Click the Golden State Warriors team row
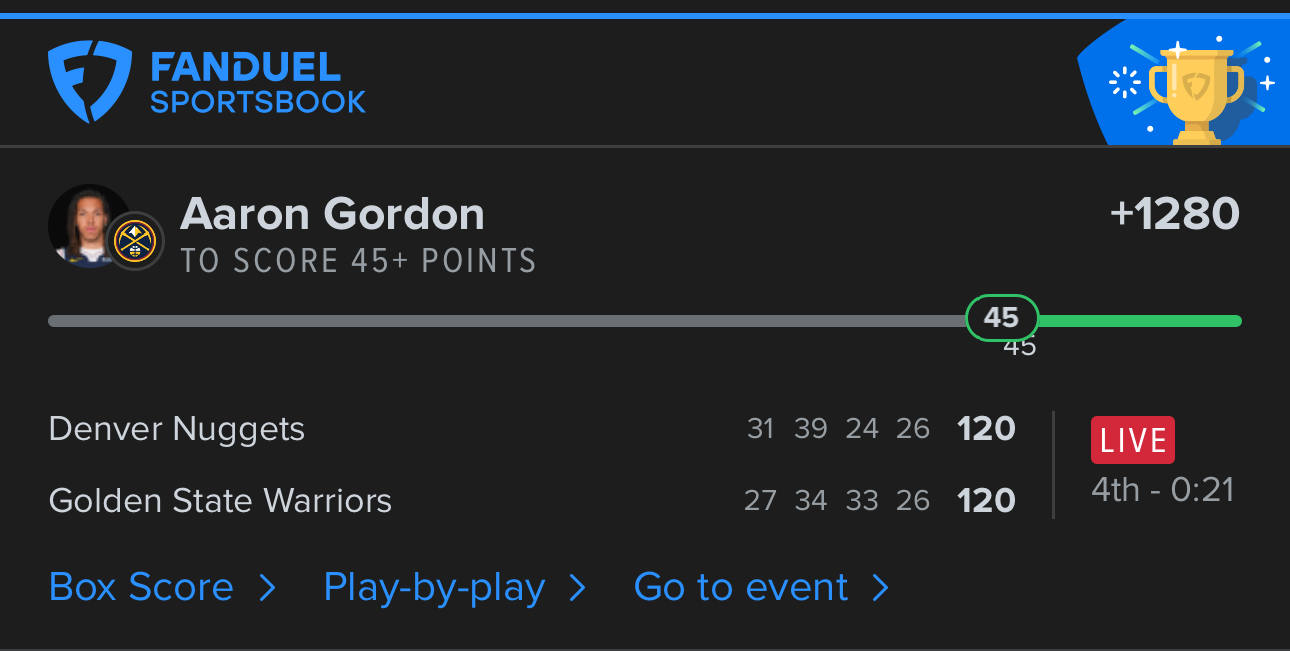This screenshot has height=651, width=1290. pos(220,500)
